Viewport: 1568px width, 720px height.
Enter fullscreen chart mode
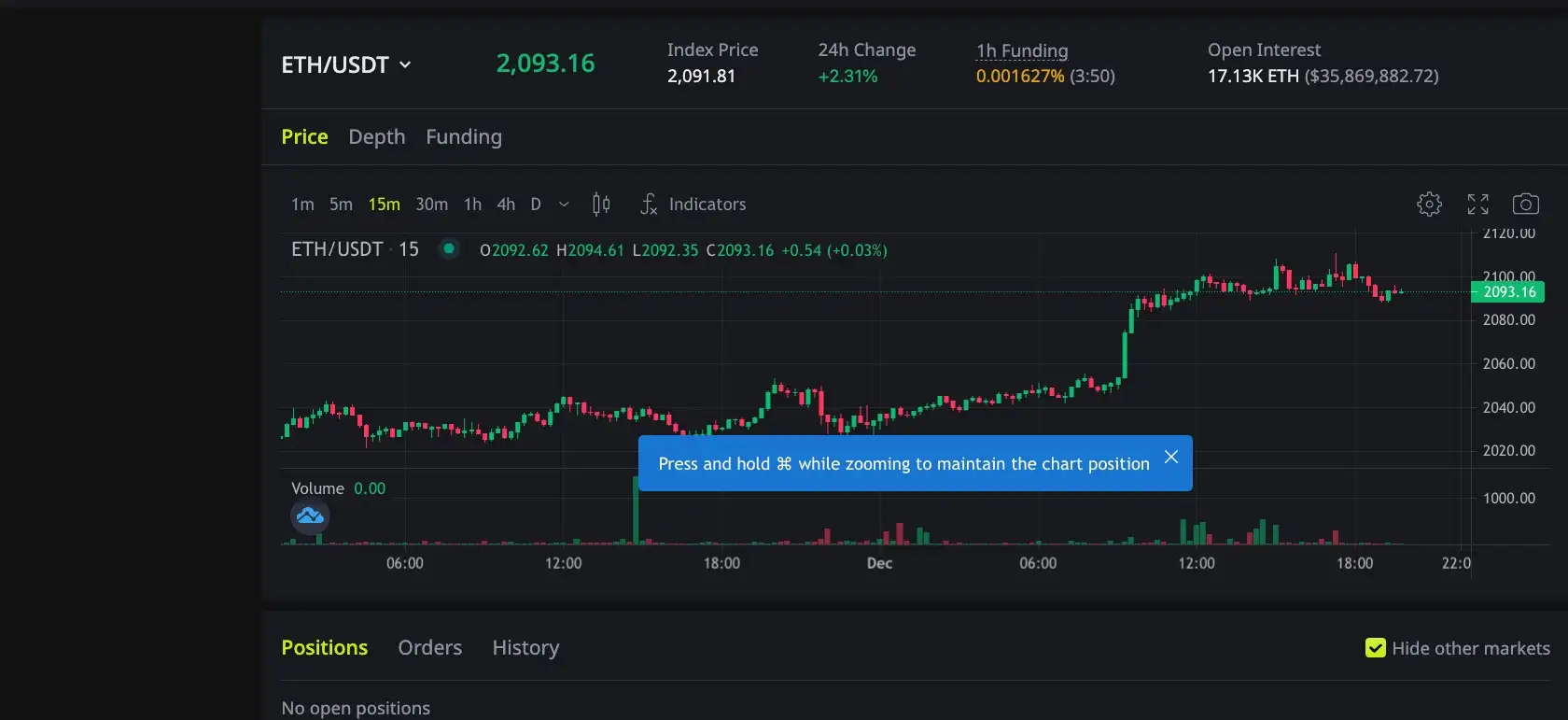tap(1477, 204)
